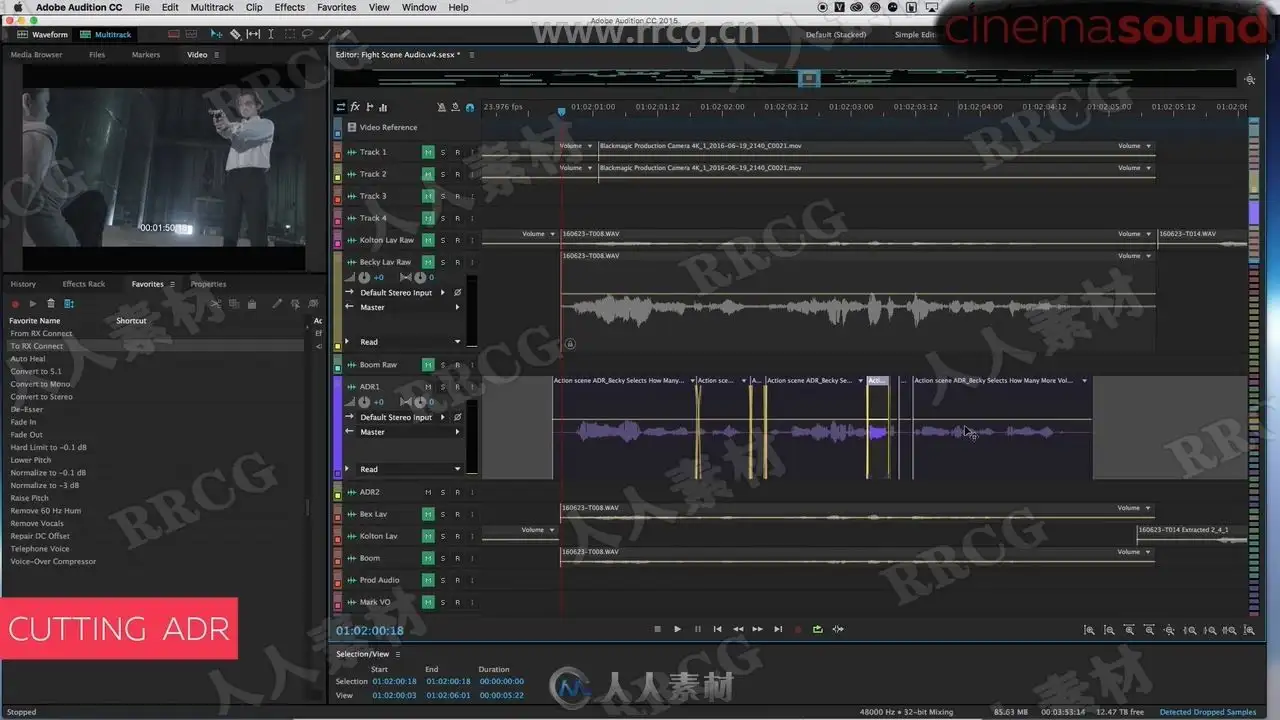The image size is (1280, 720).
Task: Switch to the Effects Rack tab
Action: point(84,284)
